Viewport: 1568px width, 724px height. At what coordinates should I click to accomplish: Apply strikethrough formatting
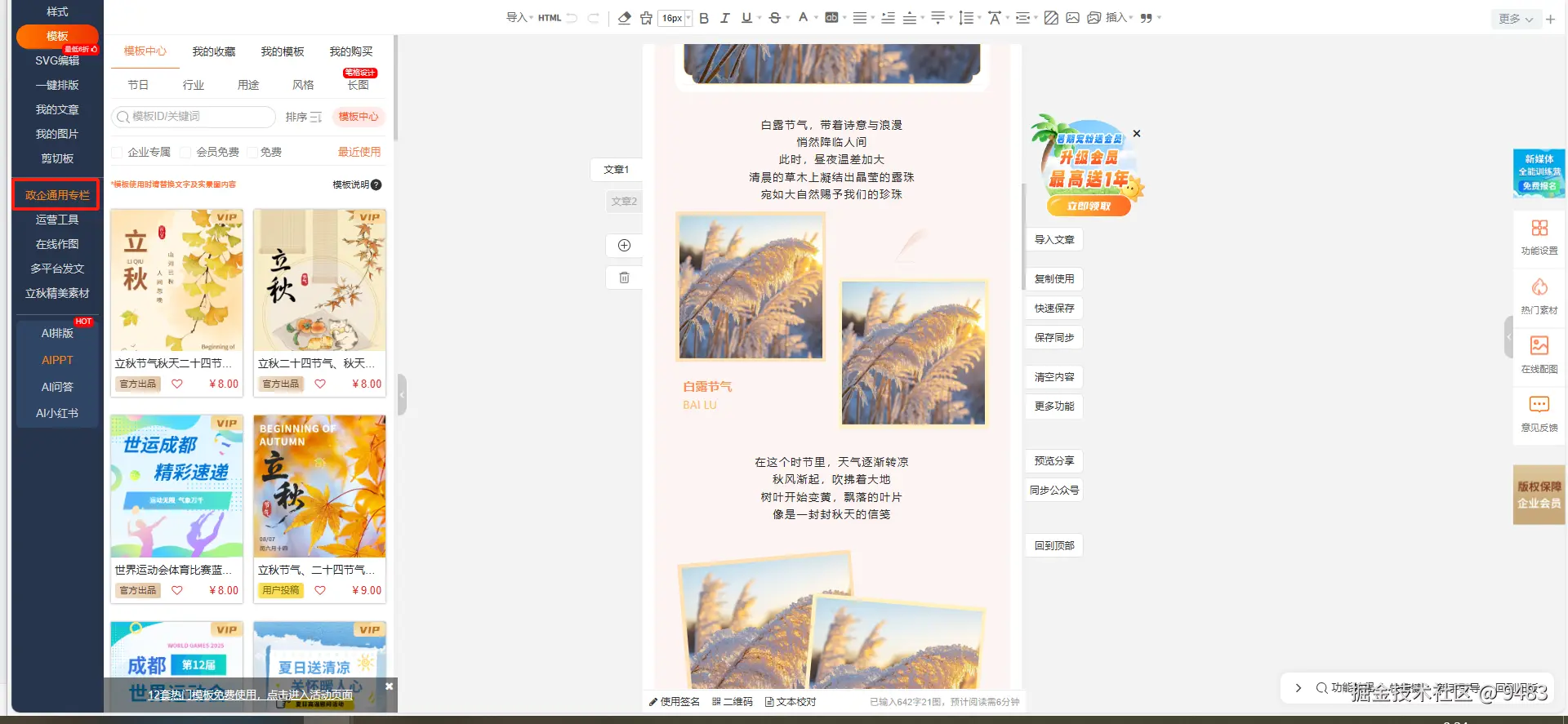click(775, 18)
